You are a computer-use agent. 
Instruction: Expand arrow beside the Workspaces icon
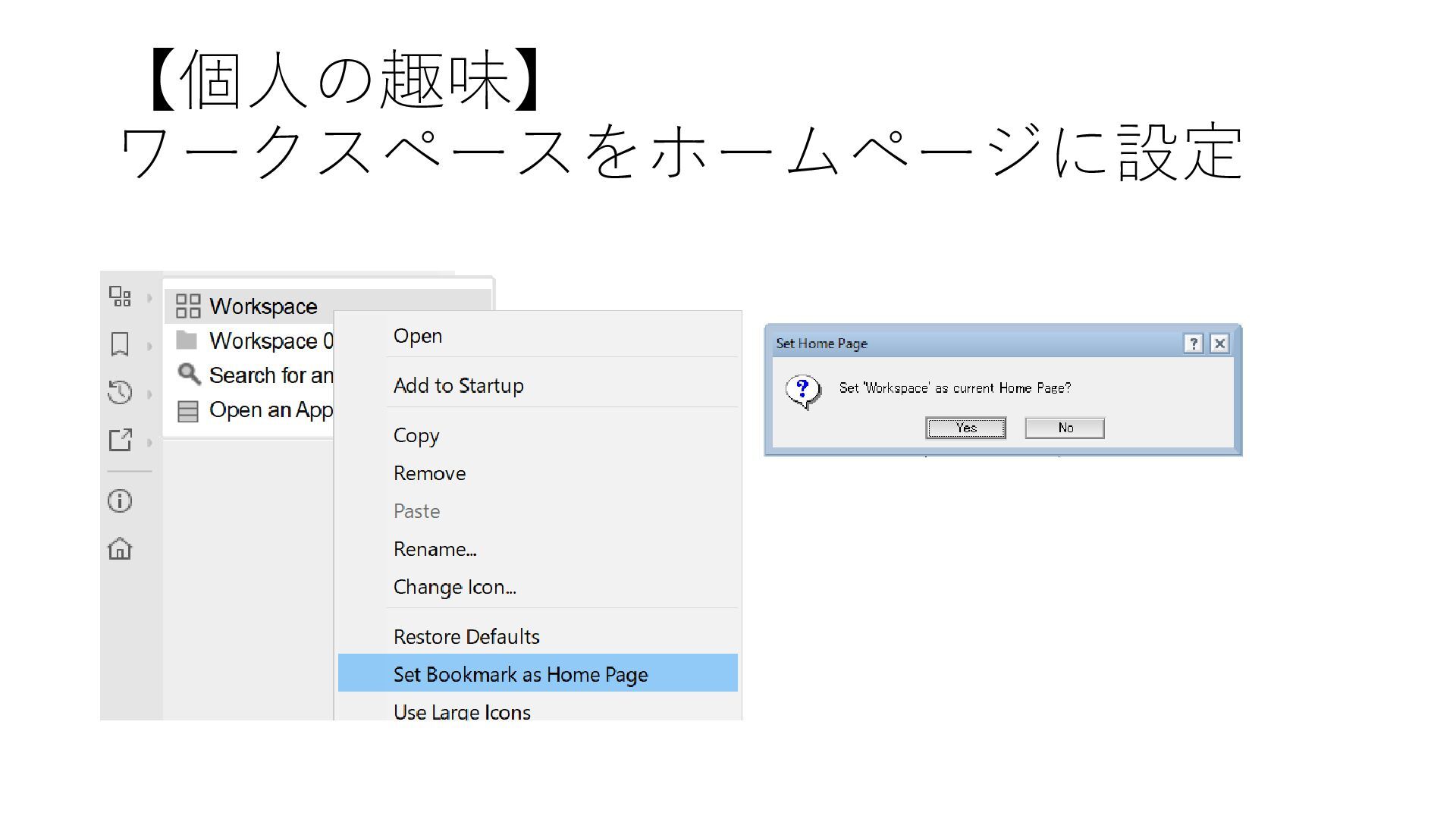149,298
